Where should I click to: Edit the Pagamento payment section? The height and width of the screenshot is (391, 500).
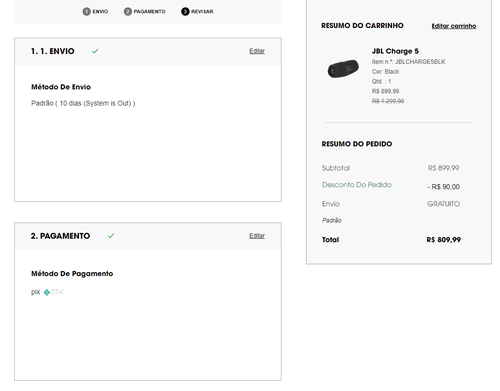(257, 236)
